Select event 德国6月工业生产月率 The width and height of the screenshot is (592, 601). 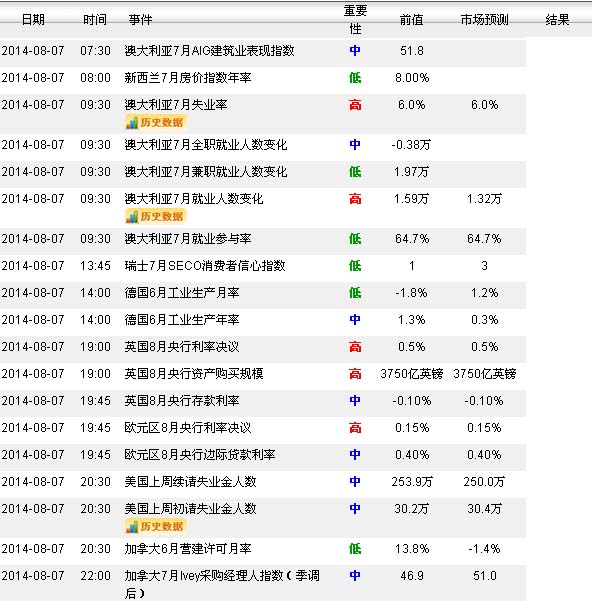coord(182,293)
